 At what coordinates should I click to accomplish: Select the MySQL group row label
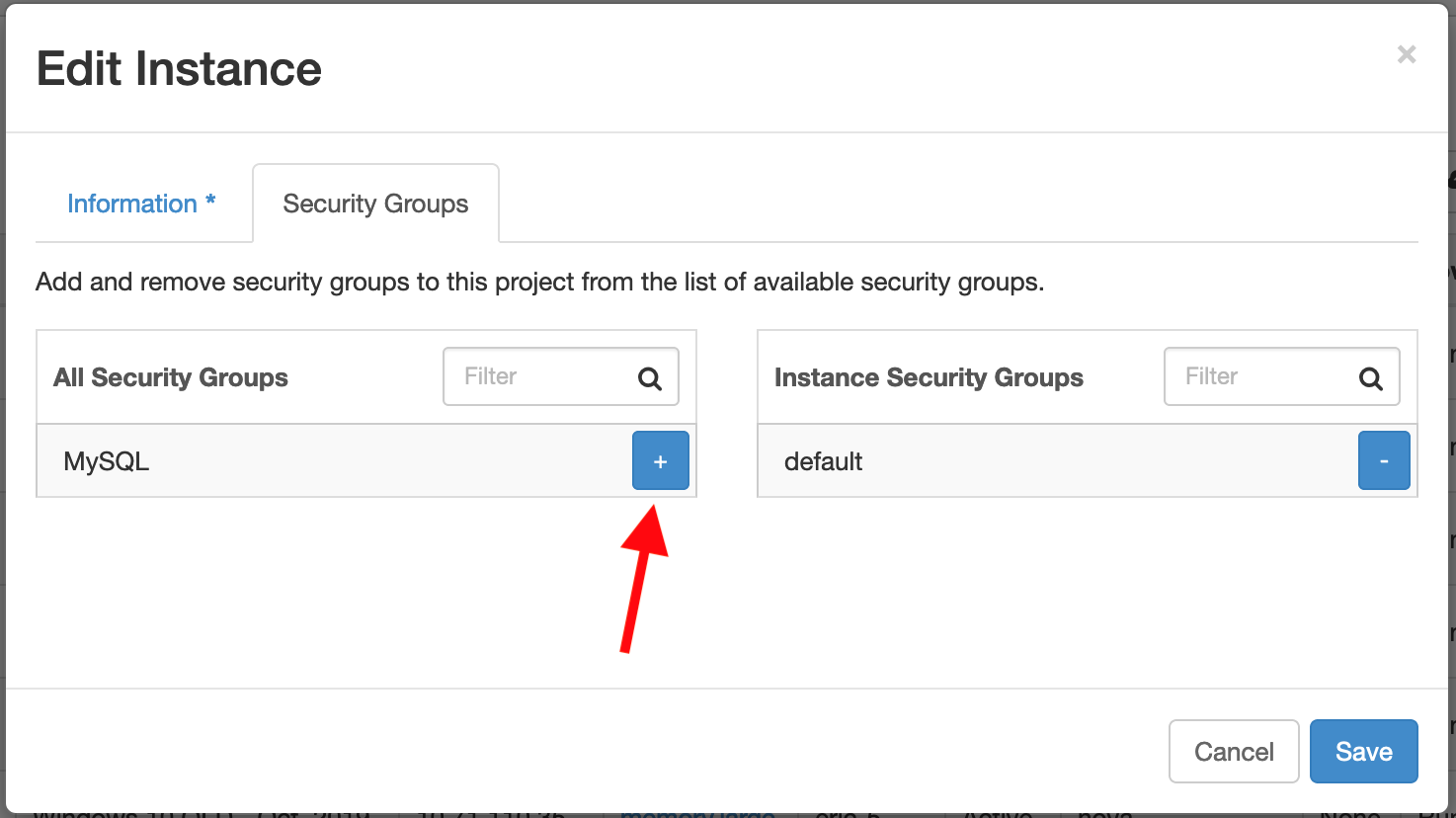pyautogui.click(x=107, y=461)
